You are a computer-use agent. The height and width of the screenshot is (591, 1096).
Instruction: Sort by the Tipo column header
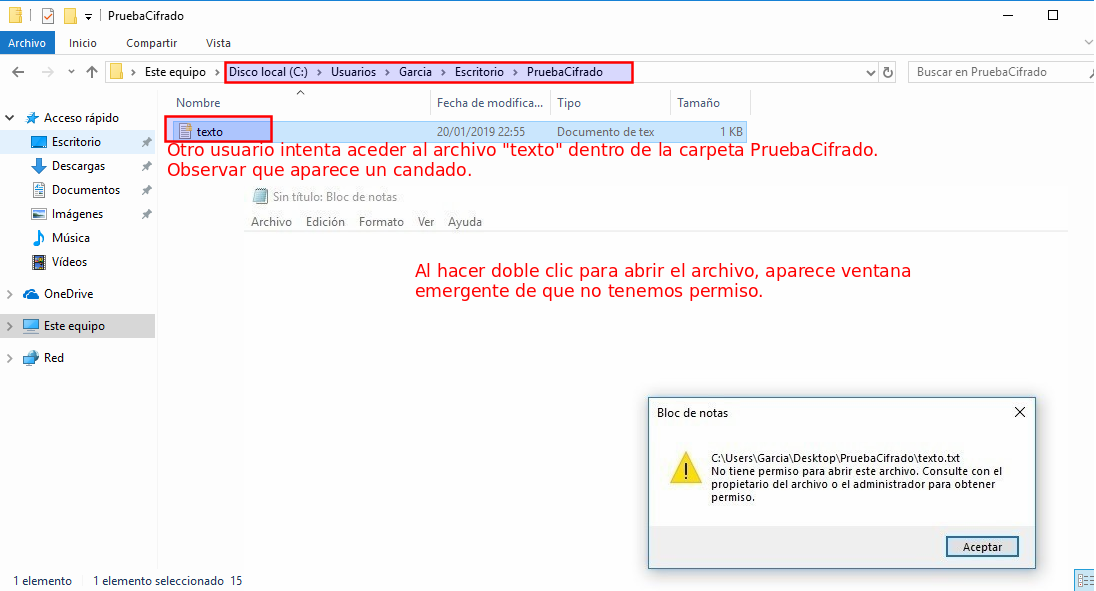click(x=569, y=103)
